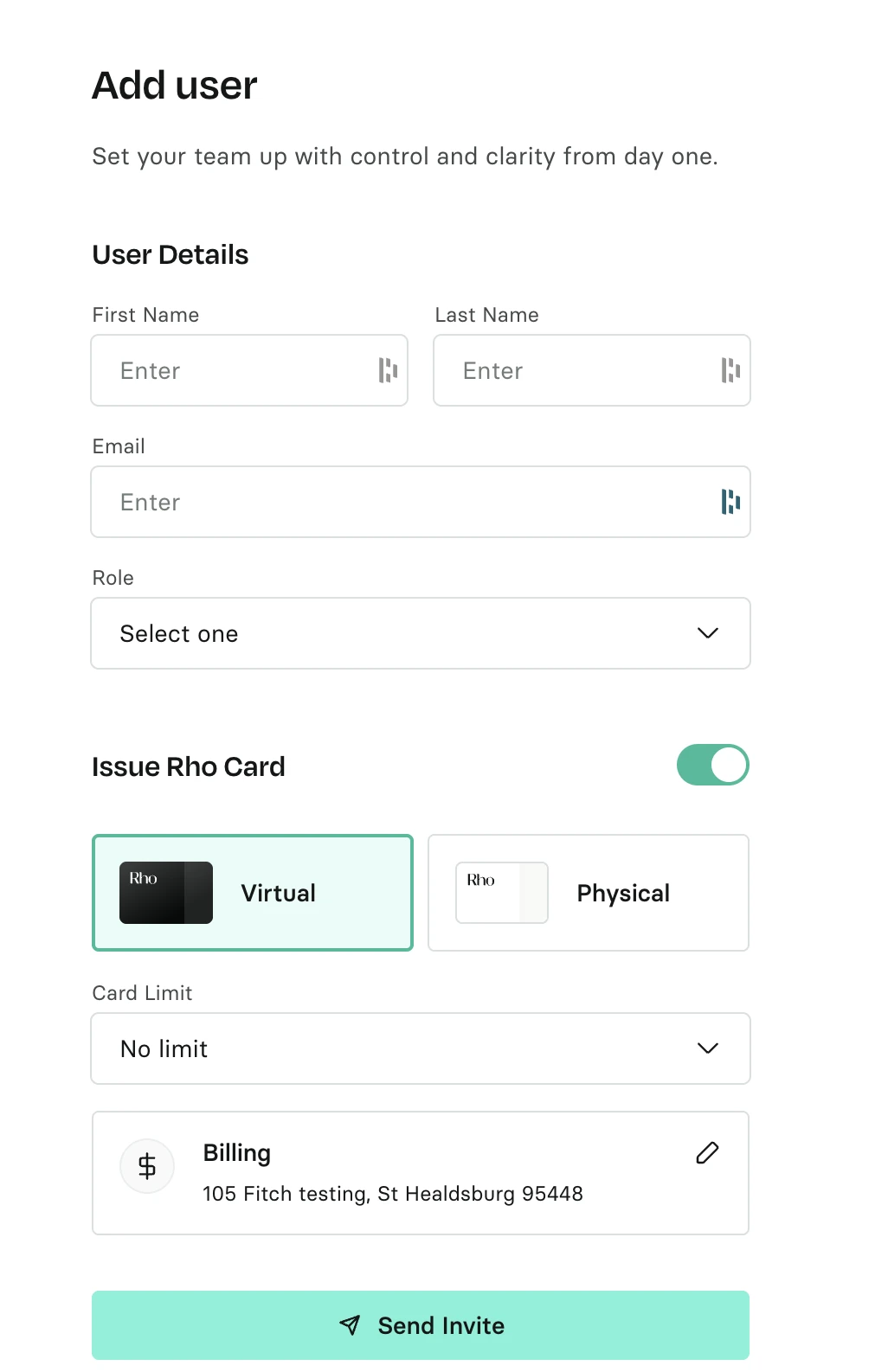The width and height of the screenshot is (888, 1372).
Task: Click the white physical Rho card image
Action: tap(502, 893)
